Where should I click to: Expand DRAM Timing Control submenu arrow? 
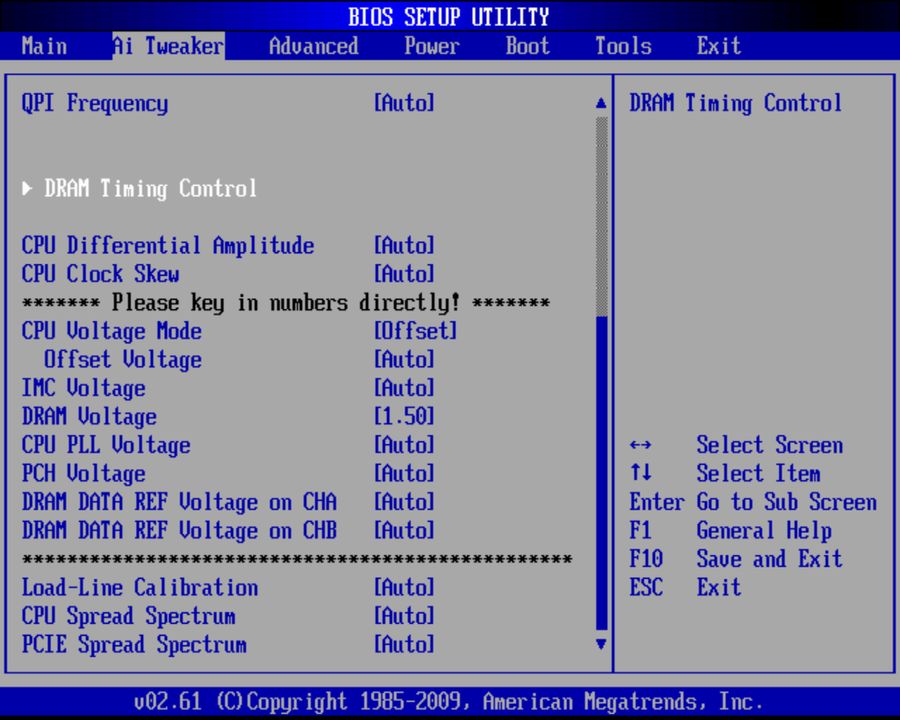27,188
